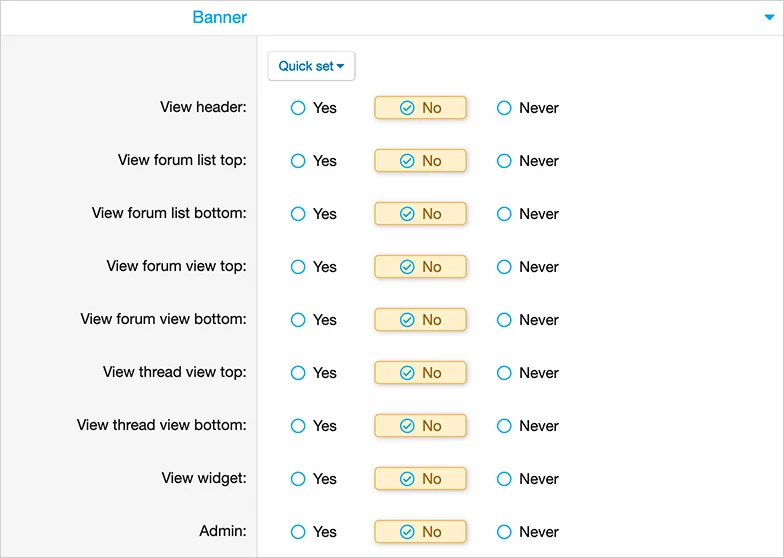
Task: Choose Never for View thread view bottom
Action: click(504, 426)
